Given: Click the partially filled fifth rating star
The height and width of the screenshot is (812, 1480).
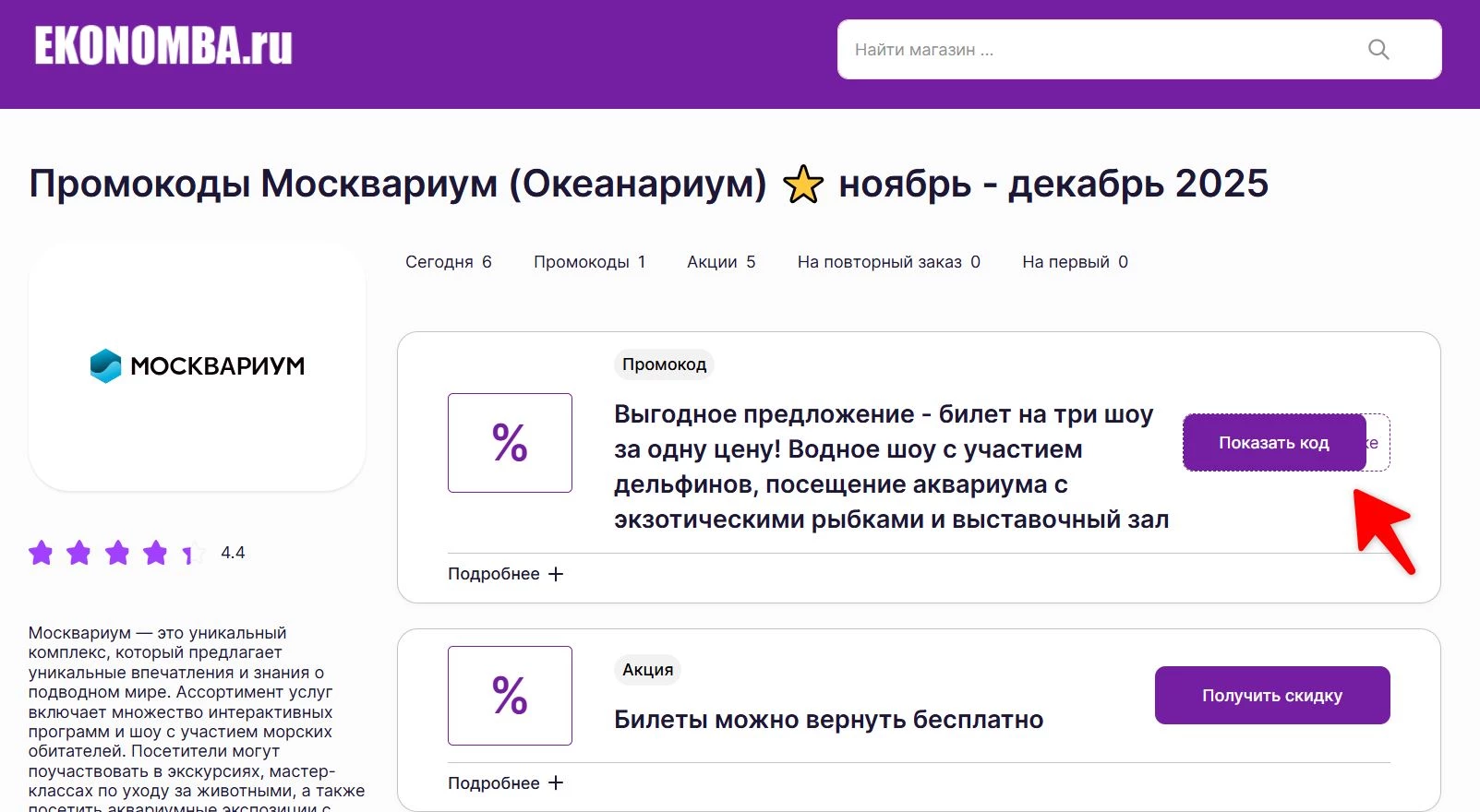Looking at the screenshot, I should 193,554.
